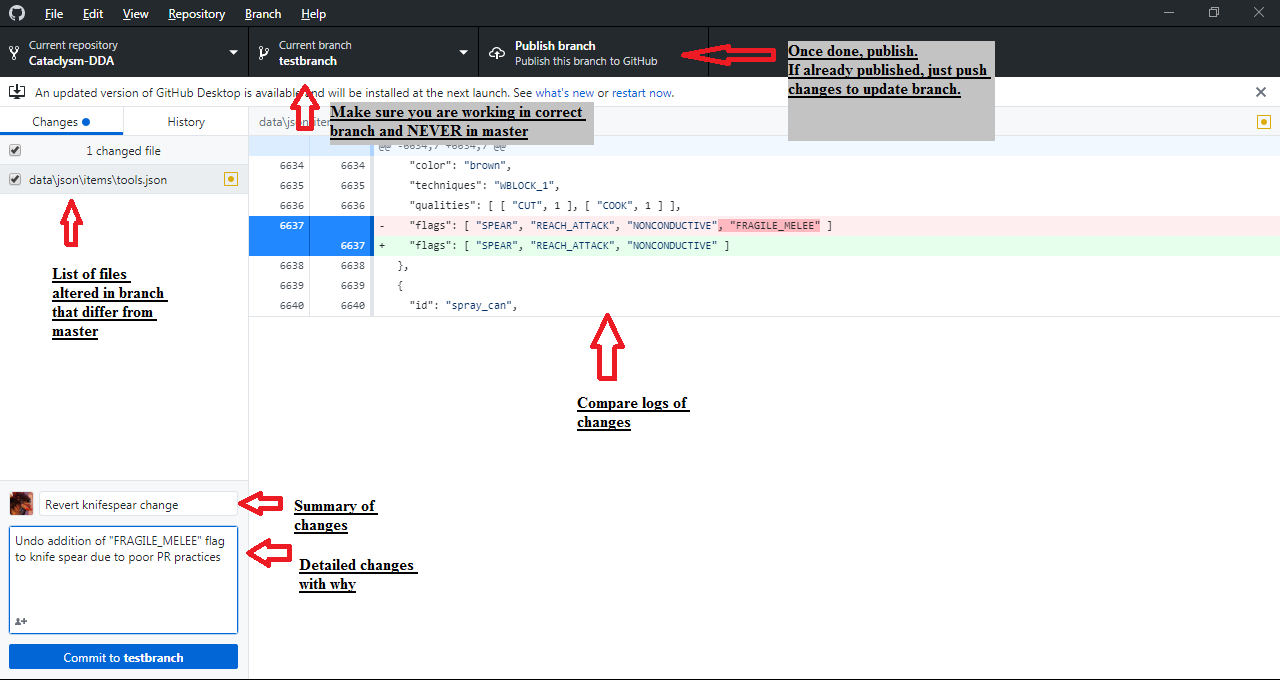The height and width of the screenshot is (680, 1280).
Task: Select data\json\items\tools.json in changed files
Action: coord(124,180)
